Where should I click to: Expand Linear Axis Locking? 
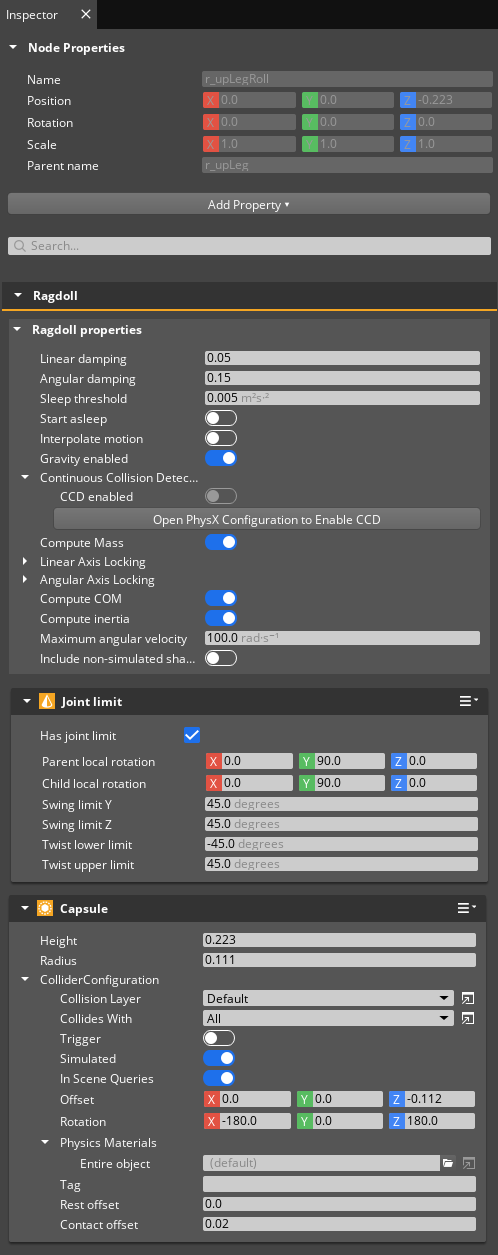click(26, 562)
